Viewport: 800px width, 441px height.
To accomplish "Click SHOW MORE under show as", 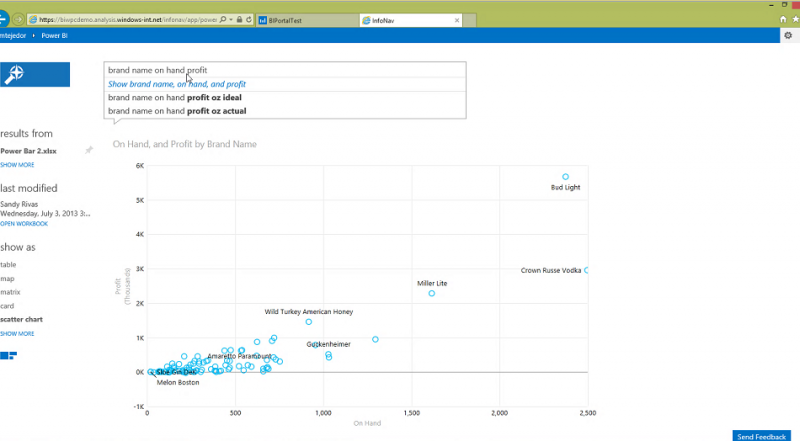I will 17,333.
